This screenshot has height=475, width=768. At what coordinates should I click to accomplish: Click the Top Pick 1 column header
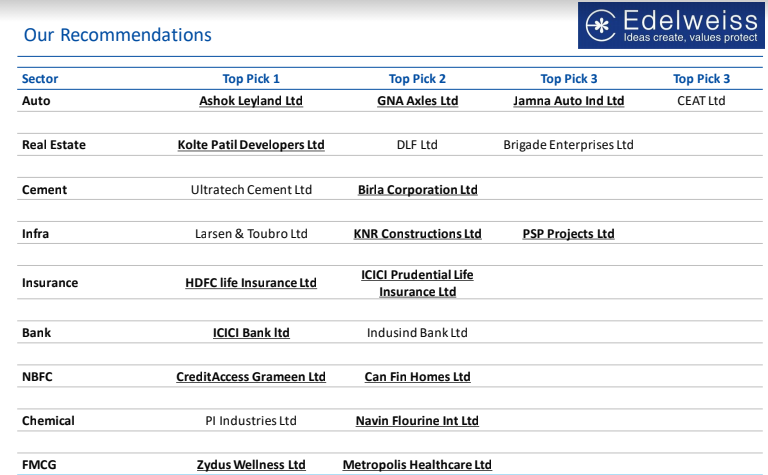click(x=251, y=79)
